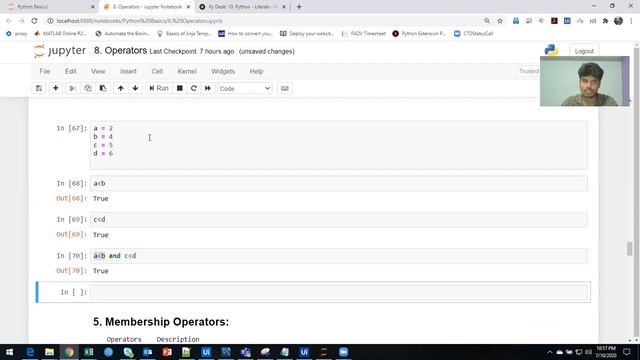The image size is (640, 360).
Task: Open the Insert menu
Action: click(x=128, y=71)
